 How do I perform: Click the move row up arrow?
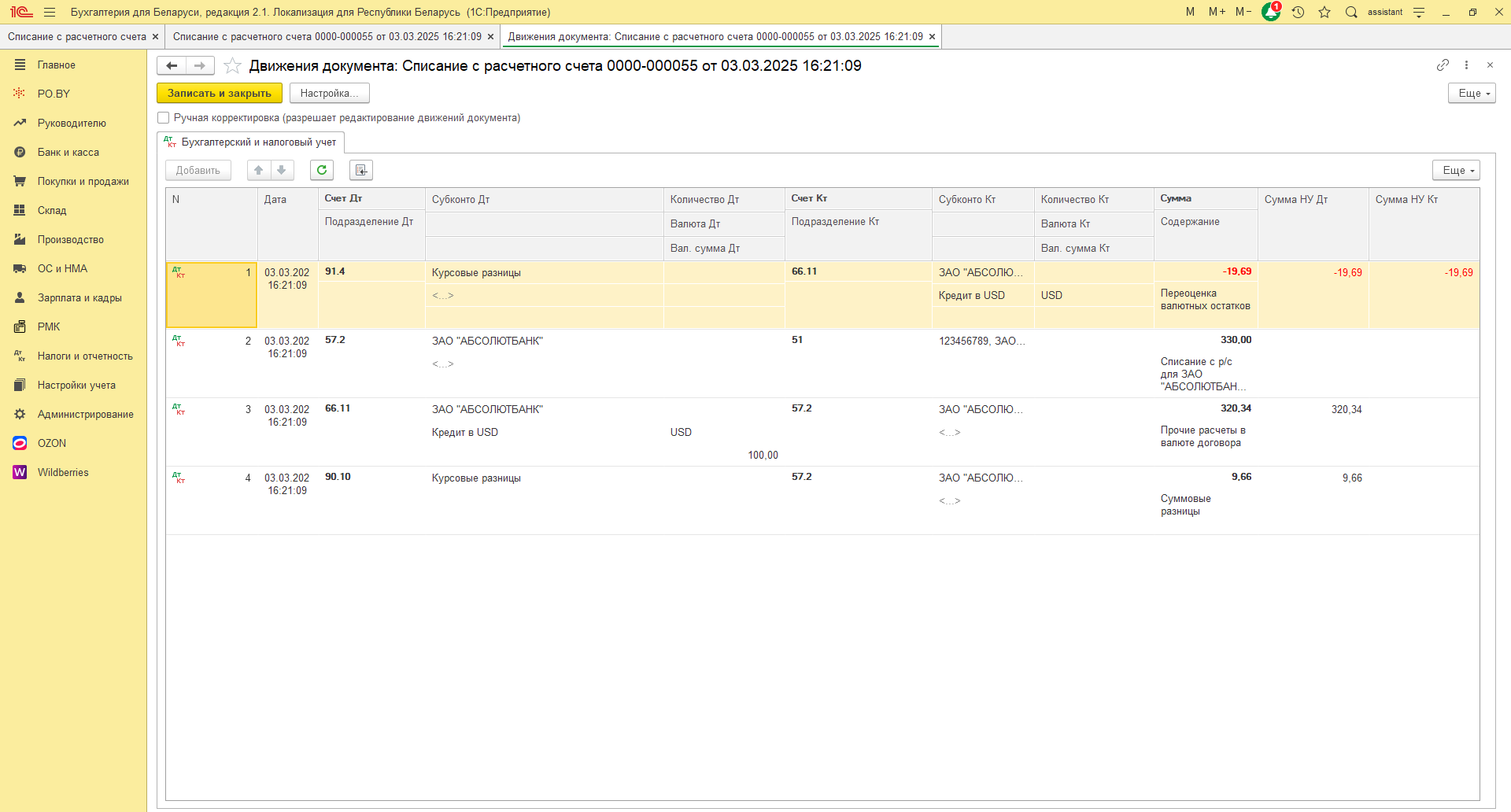coord(259,170)
